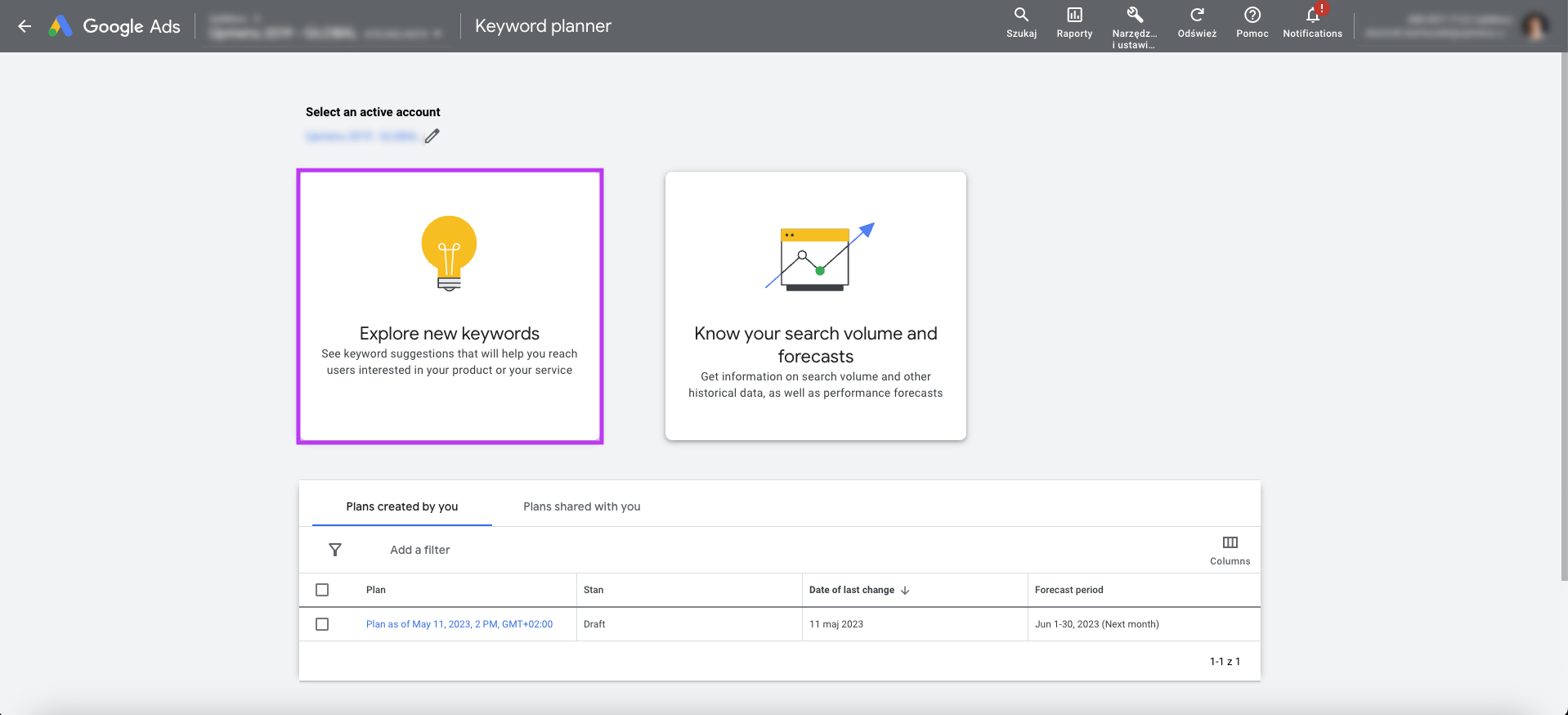Open Szukaj search tool
The width and height of the screenshot is (1568, 715).
(x=1021, y=23)
